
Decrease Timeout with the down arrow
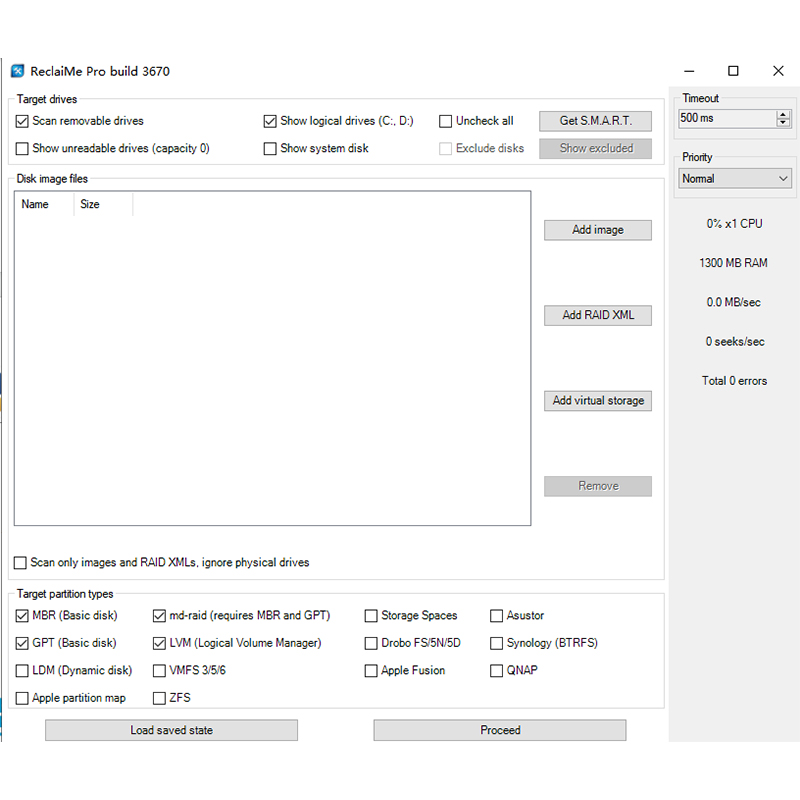[x=783, y=122]
